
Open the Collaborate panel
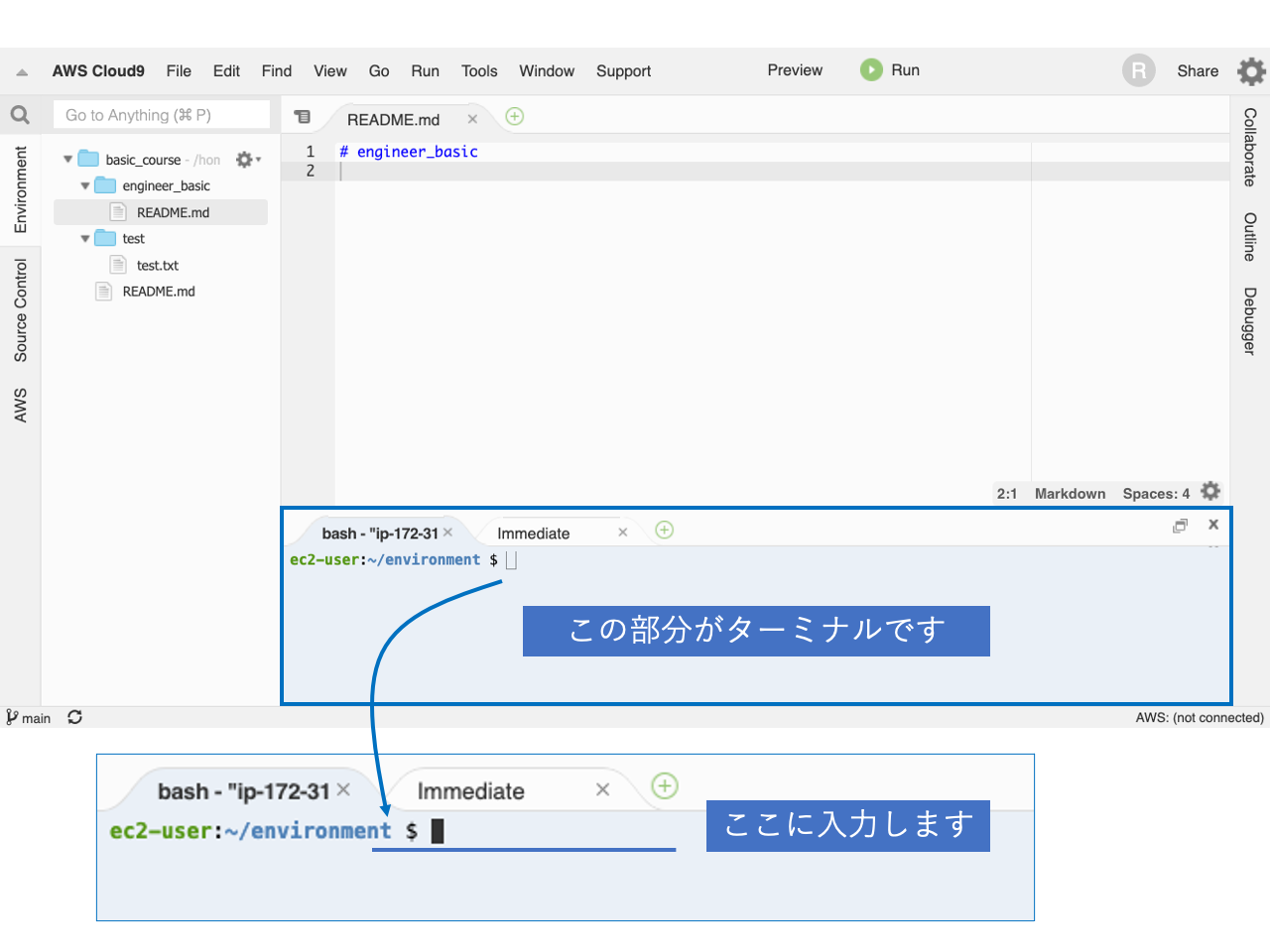1250,147
